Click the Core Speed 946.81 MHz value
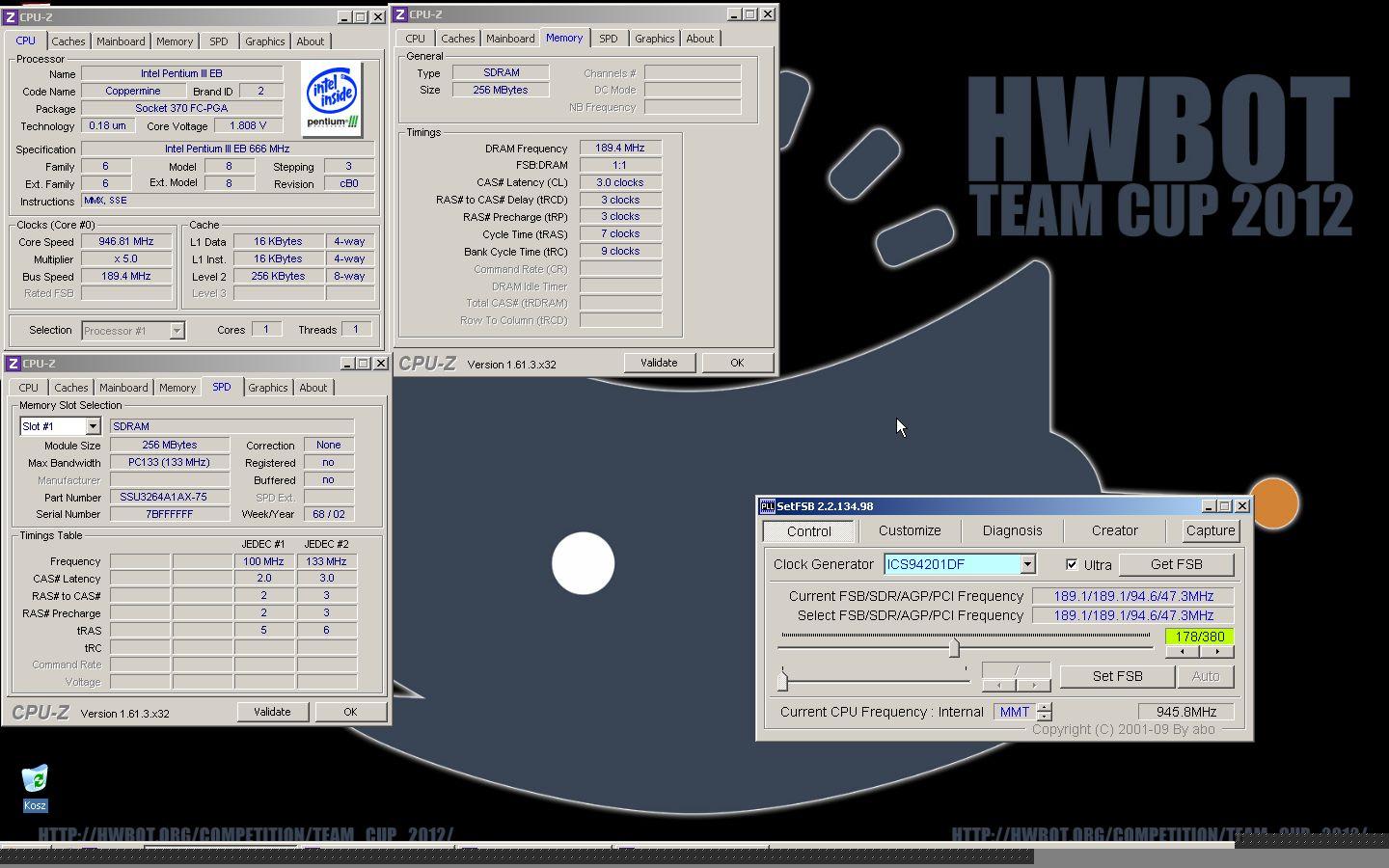Viewport: 1389px width, 868px height. pyautogui.click(x=126, y=242)
